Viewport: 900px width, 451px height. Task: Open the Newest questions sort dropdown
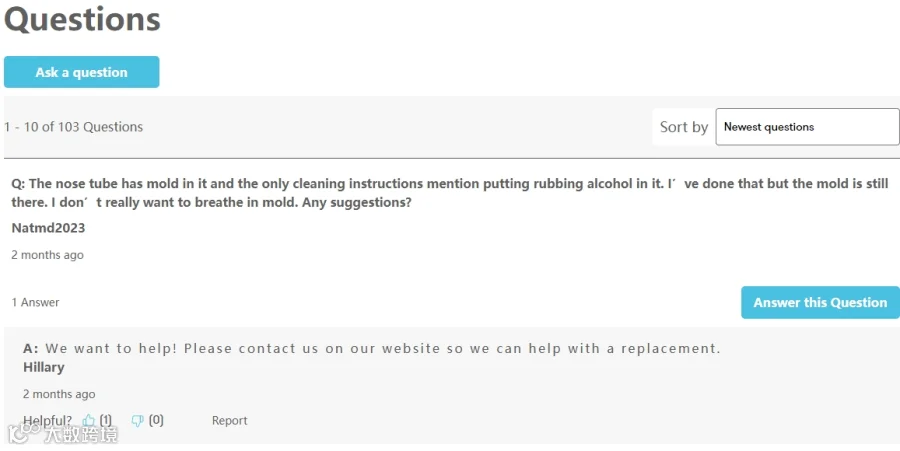click(807, 127)
